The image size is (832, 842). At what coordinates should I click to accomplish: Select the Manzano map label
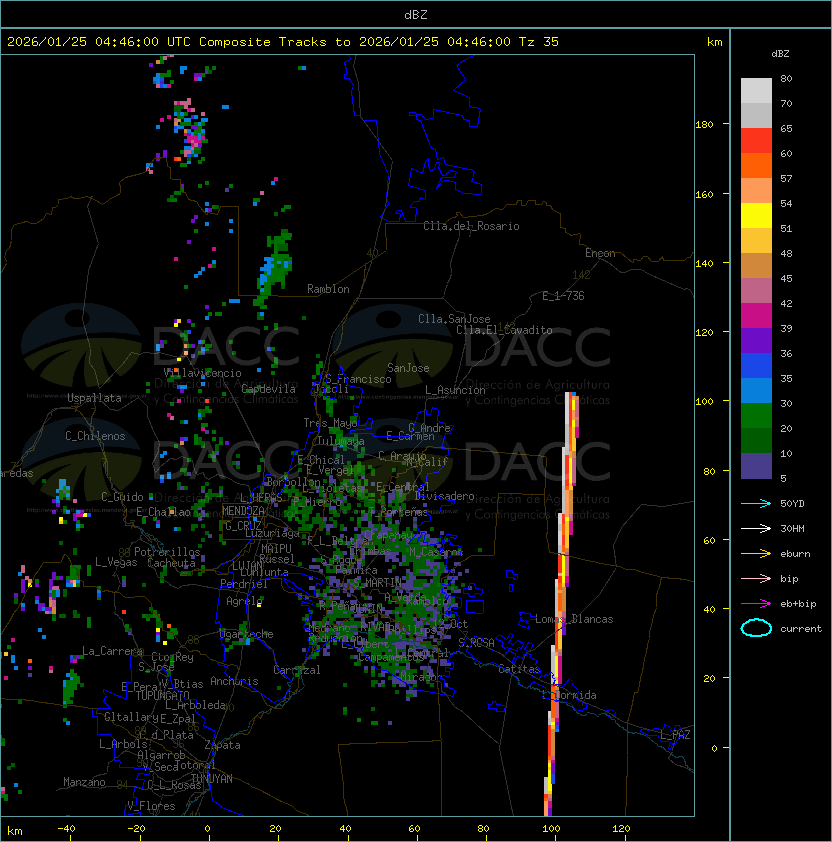(84, 782)
